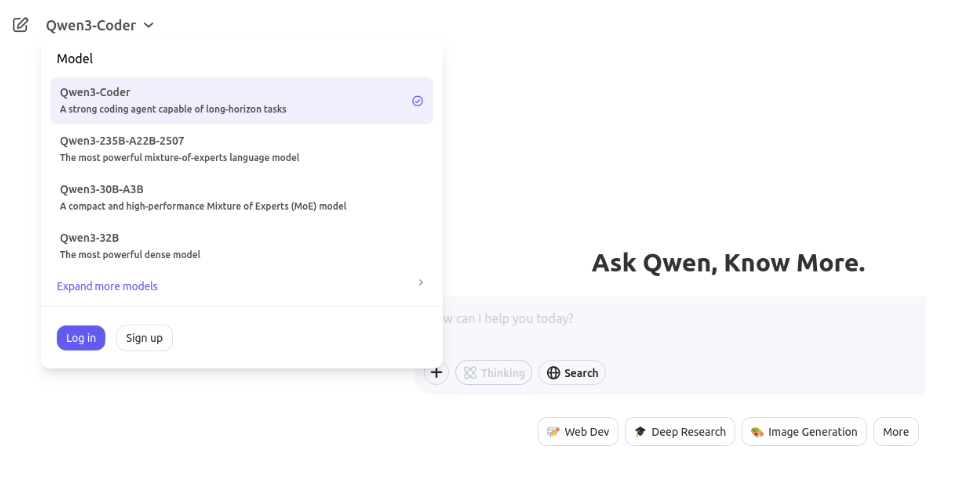Show More feature options
960x488 pixels.
(896, 432)
